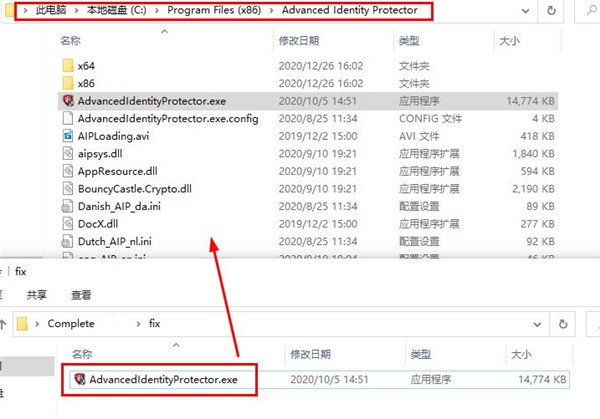Click folder icon in fix window address bar
This screenshot has width=600, height=419.
pos(22,324)
